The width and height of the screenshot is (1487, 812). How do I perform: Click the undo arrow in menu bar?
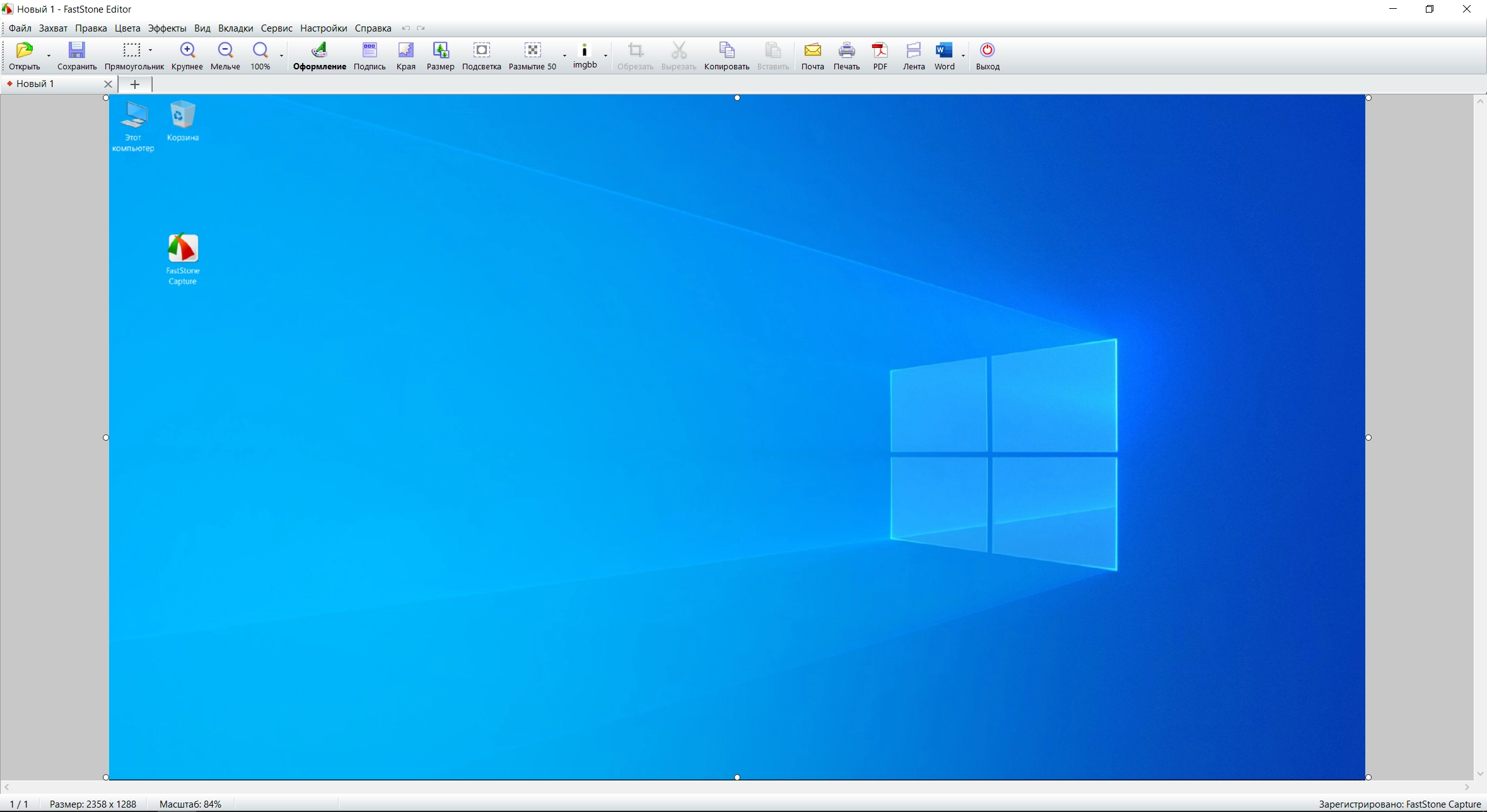tap(406, 28)
